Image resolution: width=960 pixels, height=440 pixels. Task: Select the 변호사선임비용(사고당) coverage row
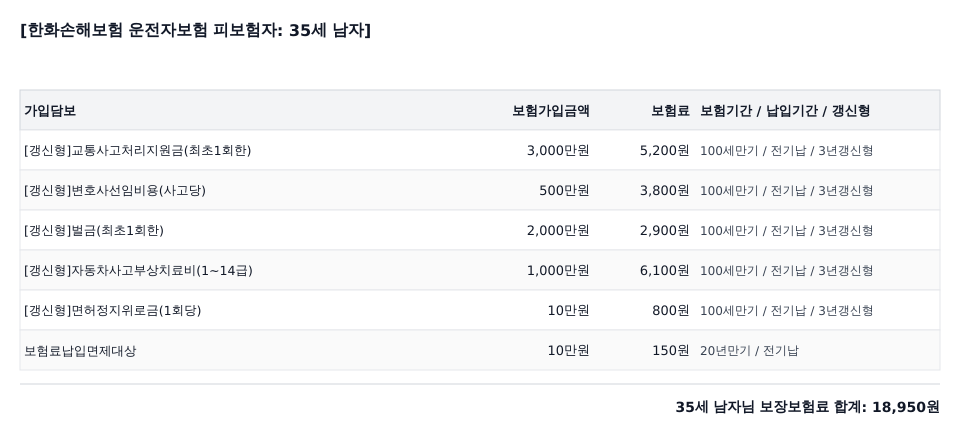point(479,190)
